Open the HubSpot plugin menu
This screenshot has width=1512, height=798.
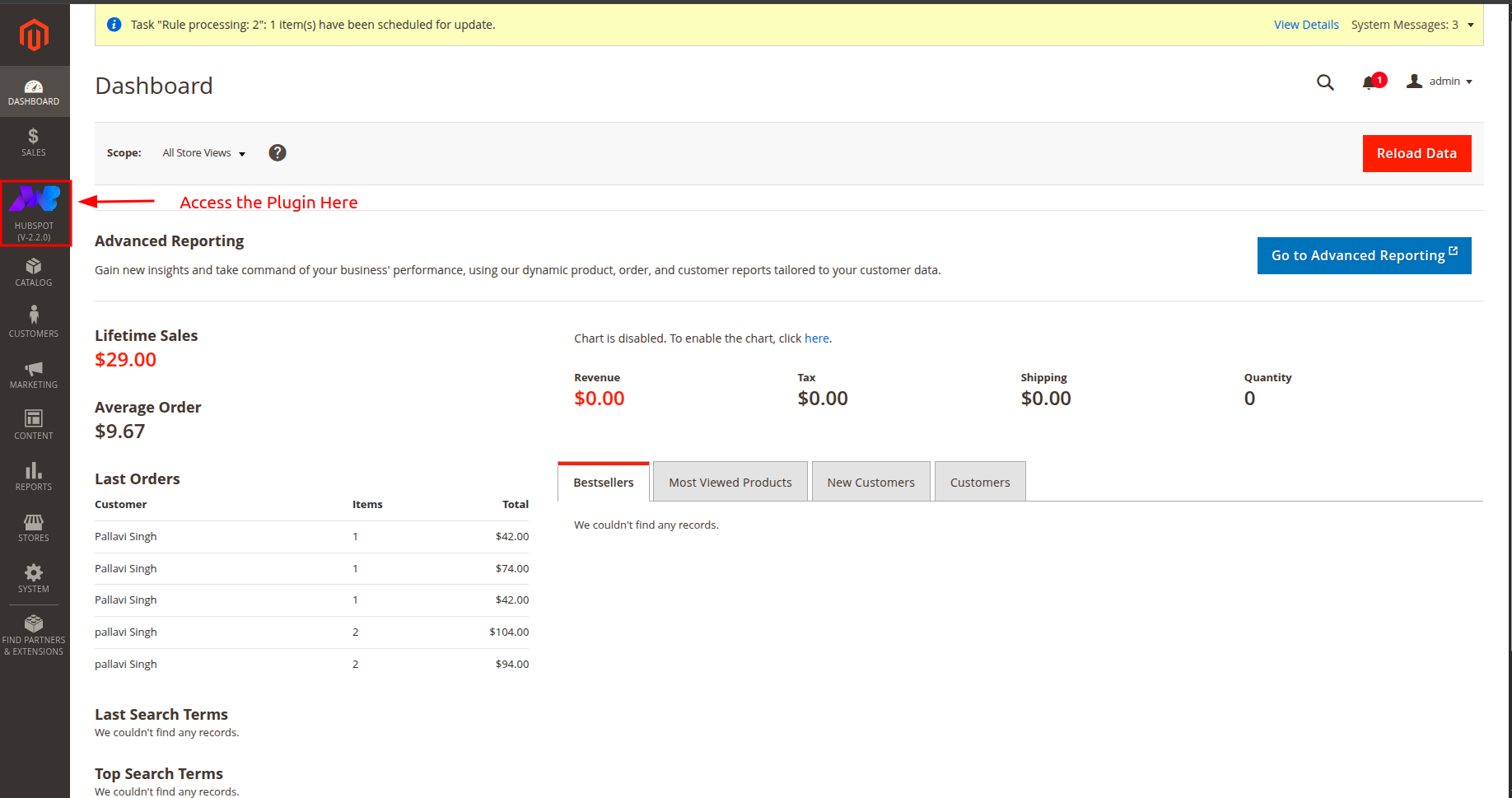tap(35, 213)
